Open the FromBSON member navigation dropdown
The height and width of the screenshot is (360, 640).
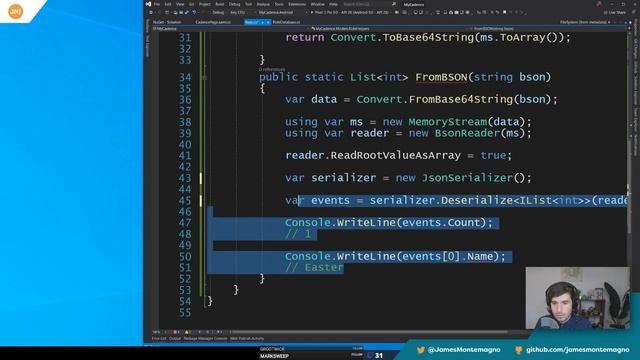click(x=547, y=29)
